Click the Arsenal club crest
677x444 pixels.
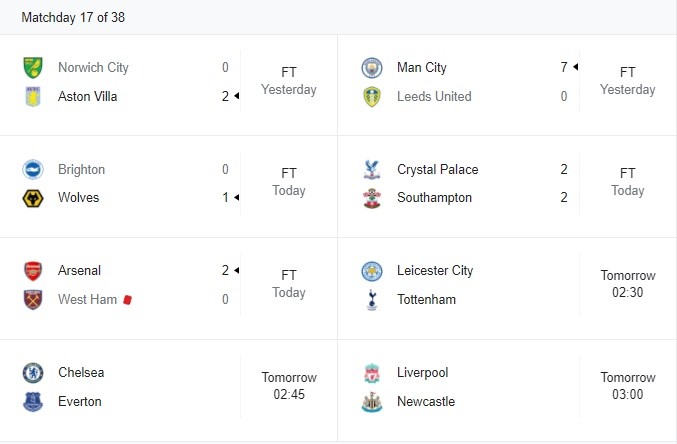(x=33, y=271)
